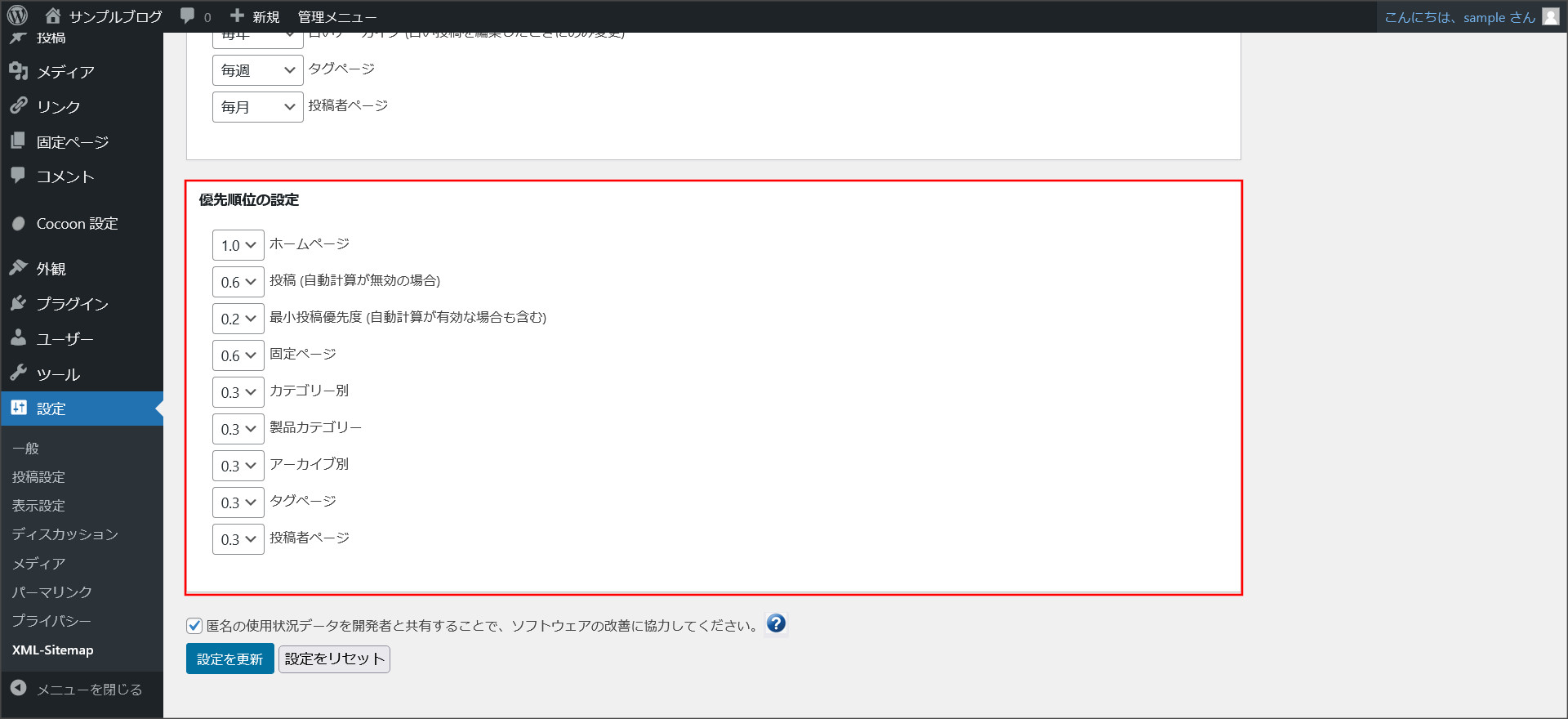1568x719 pixels.
Task: Open the タグページ priority dropdown set to 0.3
Action: point(238,502)
